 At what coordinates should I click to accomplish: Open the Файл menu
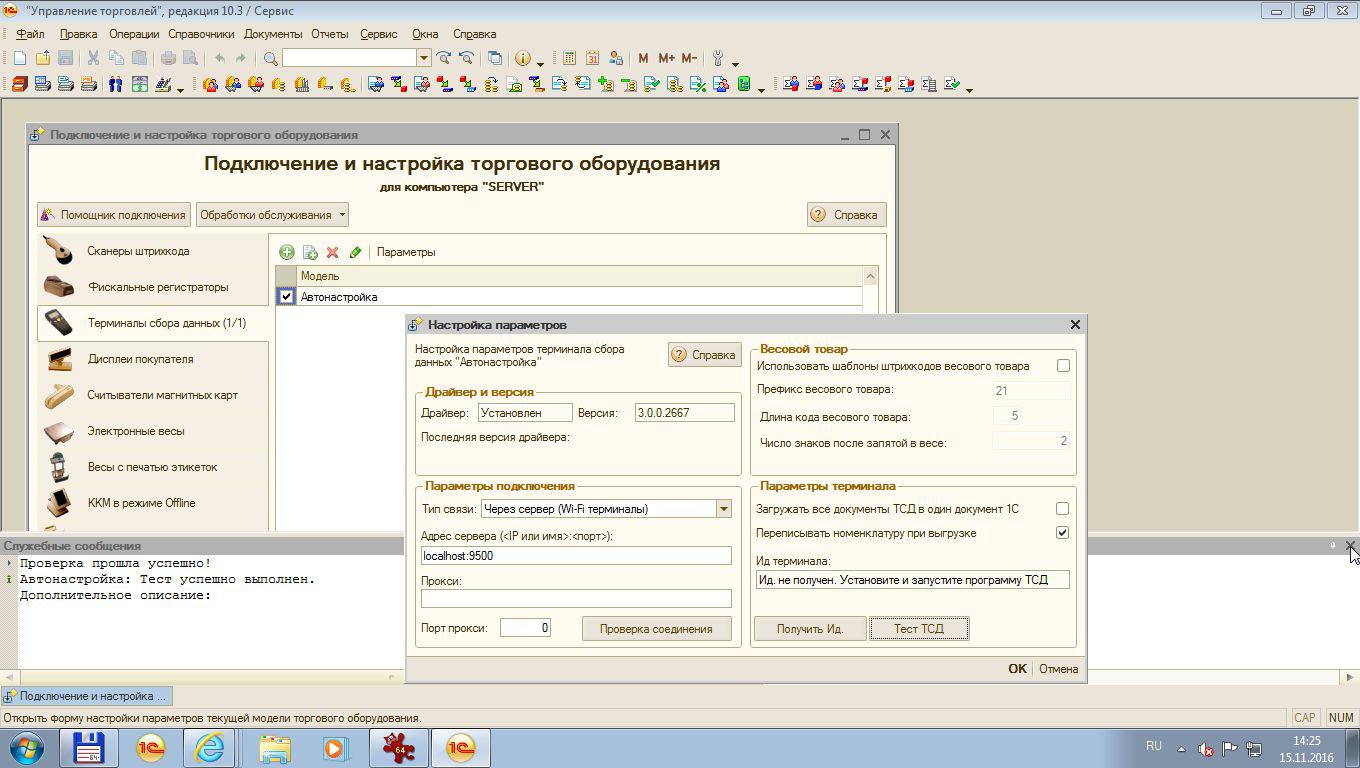click(x=30, y=34)
